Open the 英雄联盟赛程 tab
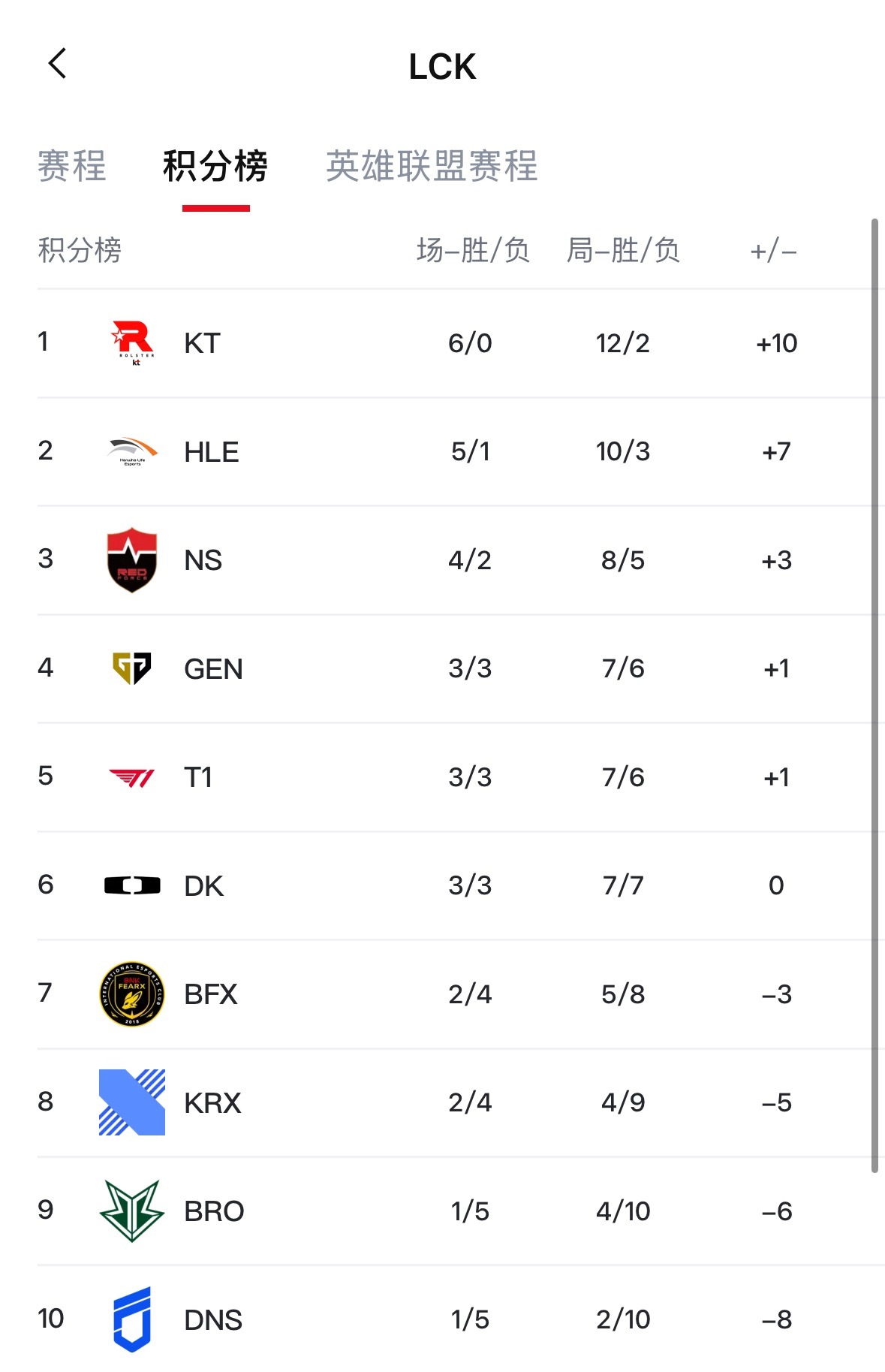This screenshot has height=1372, width=885. pyautogui.click(x=432, y=166)
